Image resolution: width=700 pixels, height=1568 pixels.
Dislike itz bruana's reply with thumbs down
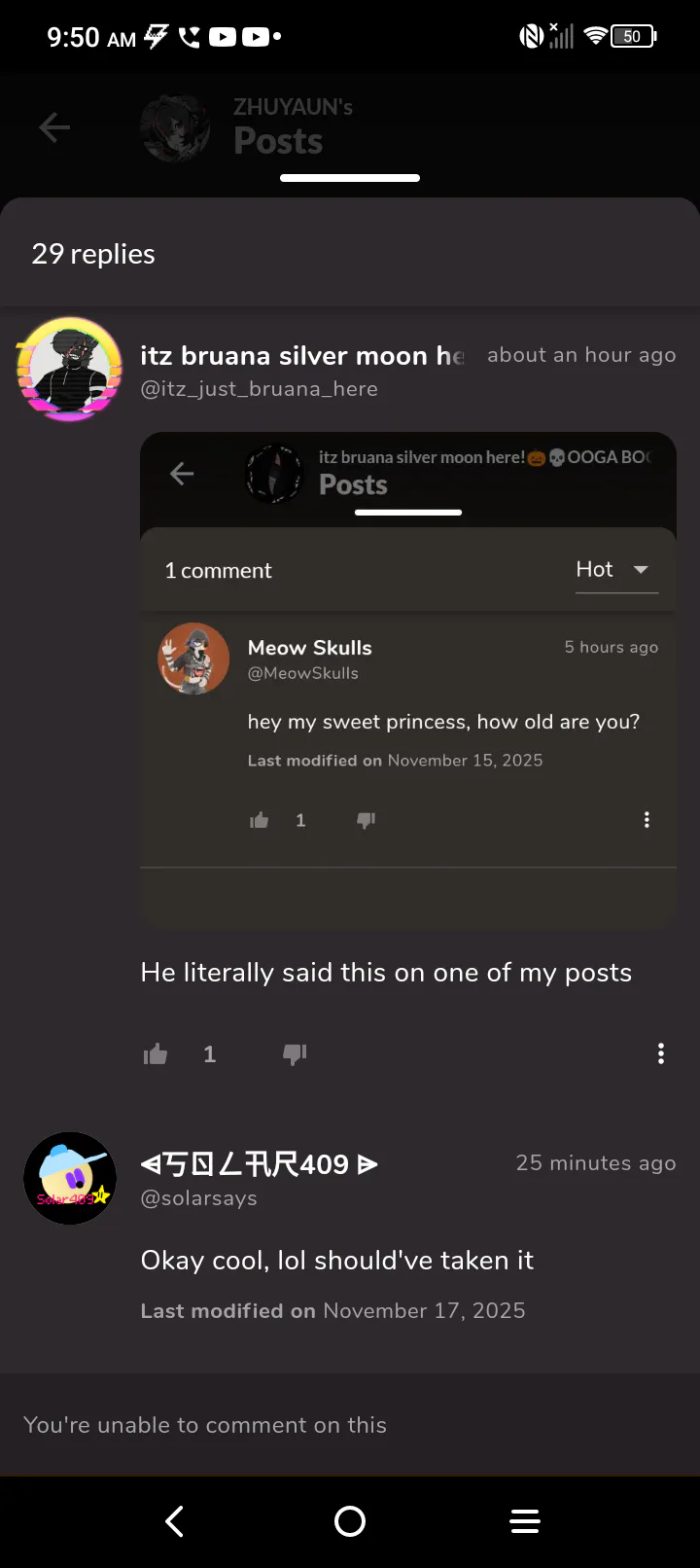coord(295,1054)
